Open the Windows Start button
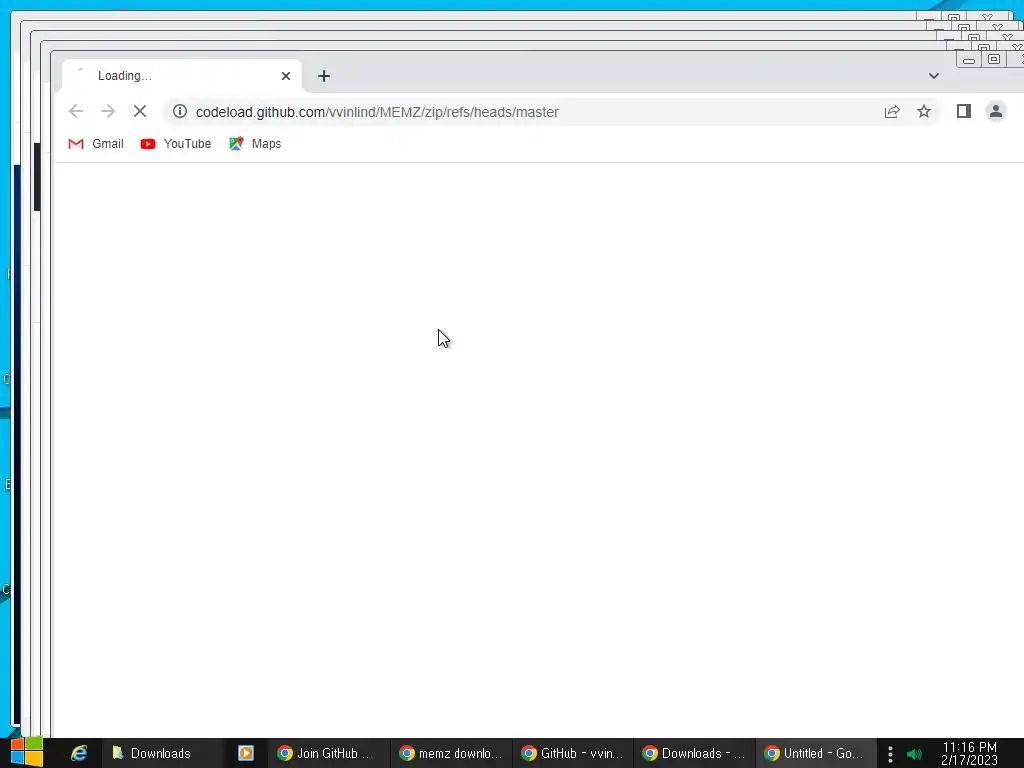Image resolution: width=1024 pixels, height=768 pixels. [x=26, y=753]
